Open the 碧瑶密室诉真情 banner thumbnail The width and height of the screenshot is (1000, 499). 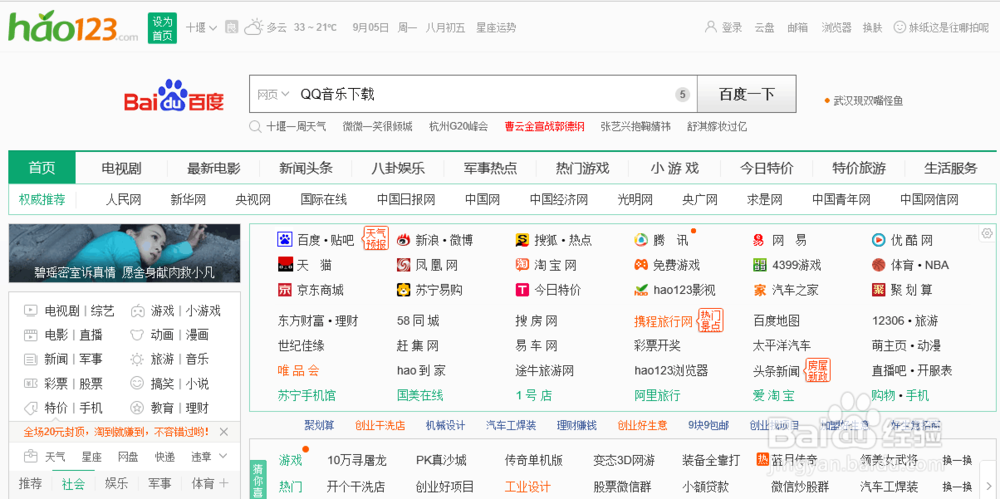tap(124, 253)
